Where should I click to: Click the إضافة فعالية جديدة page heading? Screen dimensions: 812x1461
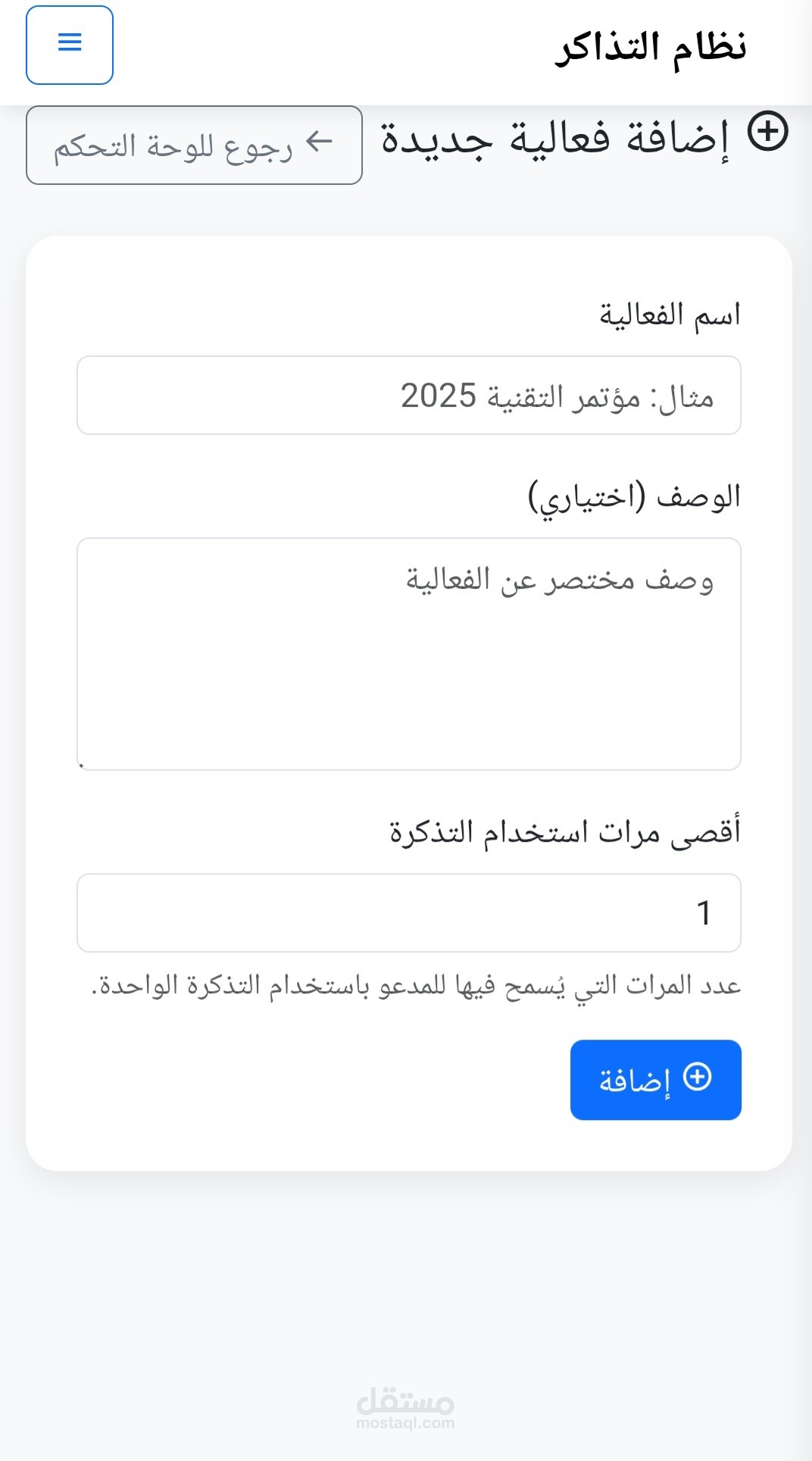coord(554,139)
